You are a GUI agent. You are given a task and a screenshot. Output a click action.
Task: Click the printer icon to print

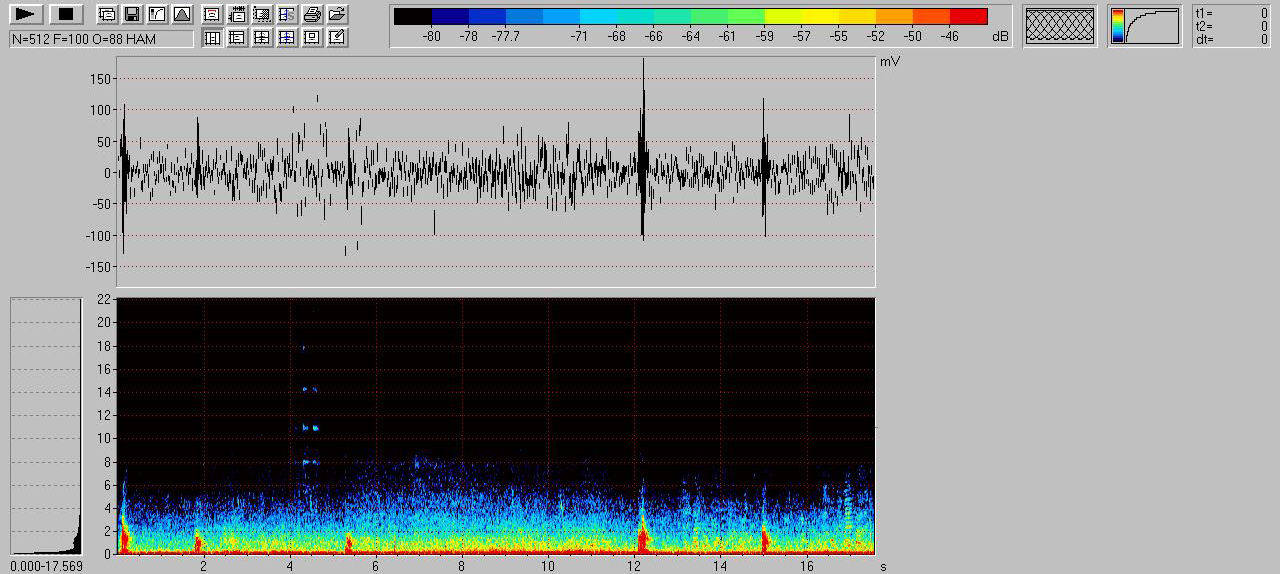[x=312, y=14]
